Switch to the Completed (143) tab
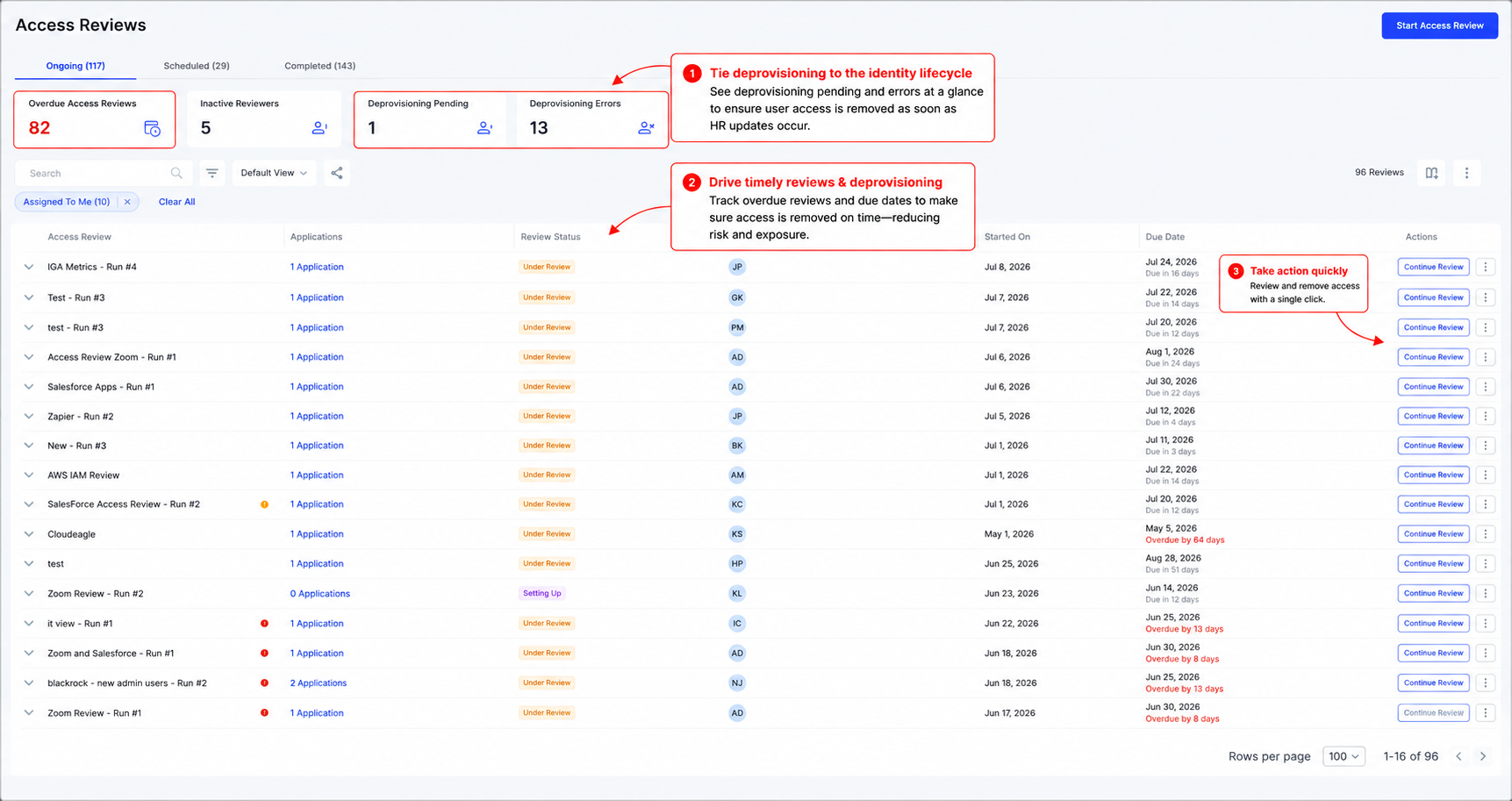 319,66
